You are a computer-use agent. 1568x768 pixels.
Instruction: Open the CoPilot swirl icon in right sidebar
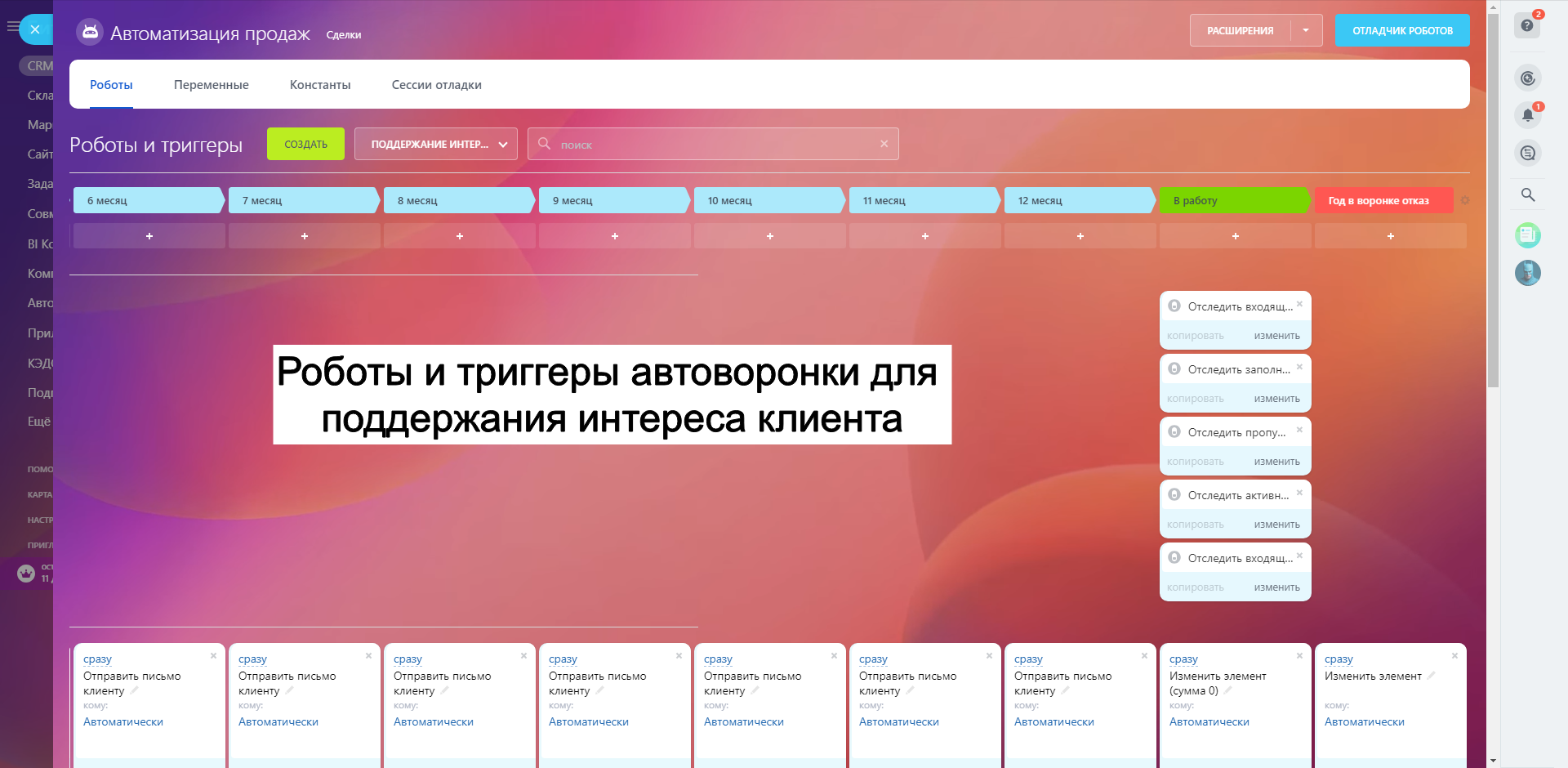click(1528, 78)
